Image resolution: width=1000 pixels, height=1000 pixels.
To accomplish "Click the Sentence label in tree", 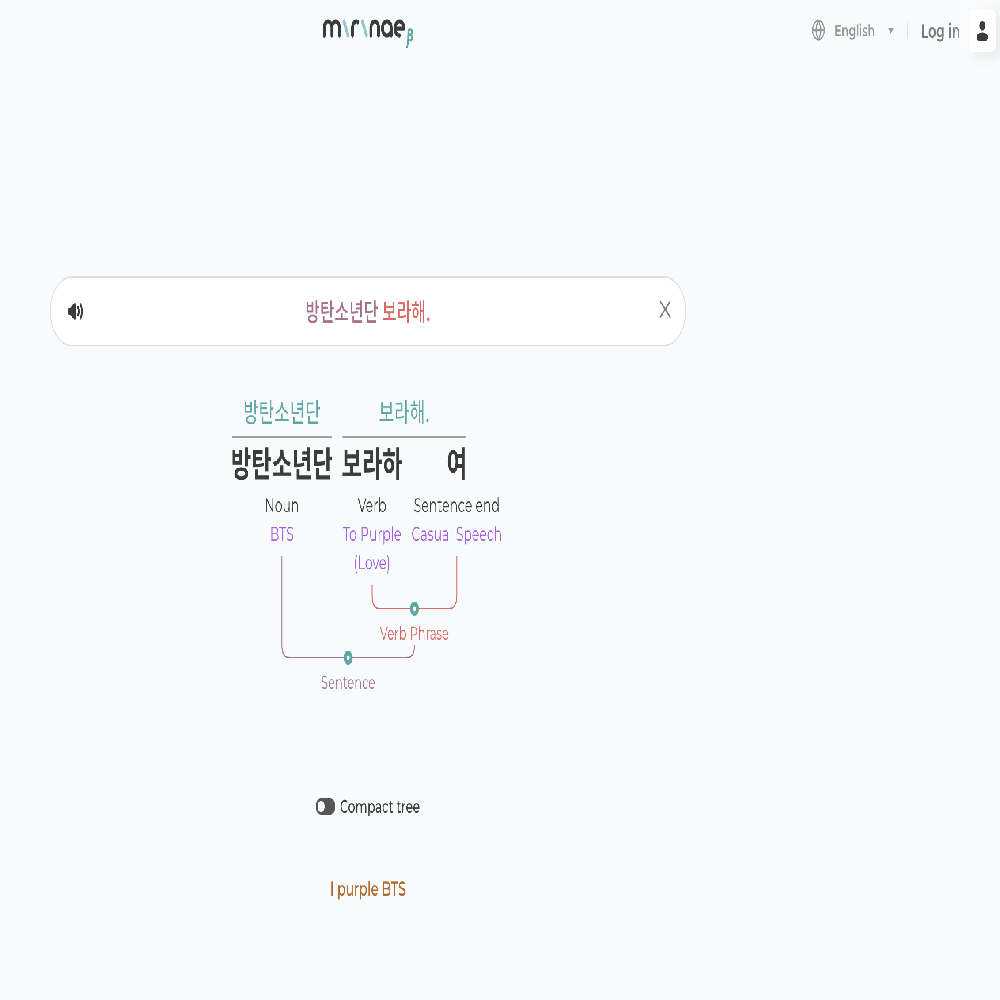I will coord(348,683).
